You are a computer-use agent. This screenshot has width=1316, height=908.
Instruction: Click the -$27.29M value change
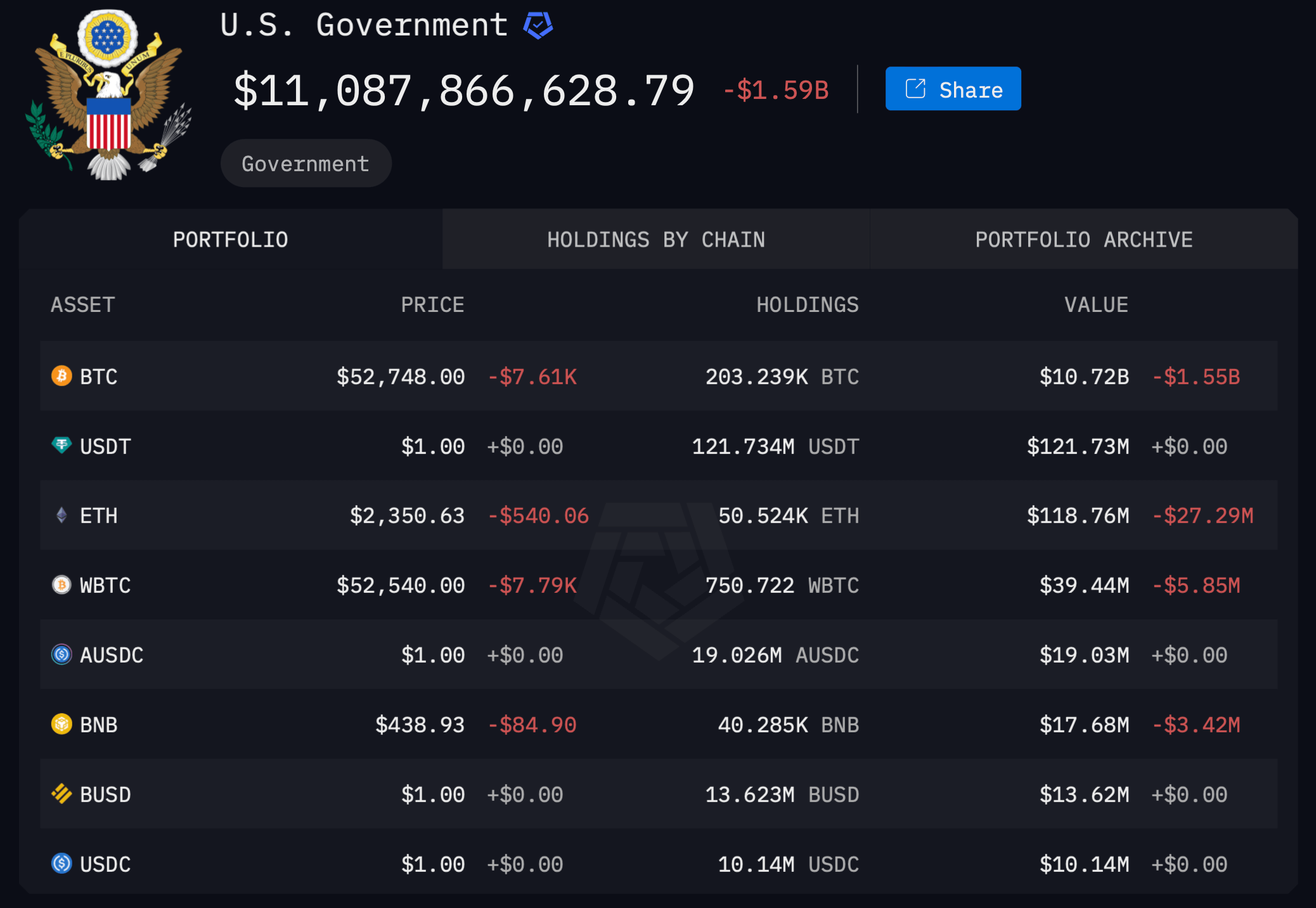pyautogui.click(x=1203, y=516)
